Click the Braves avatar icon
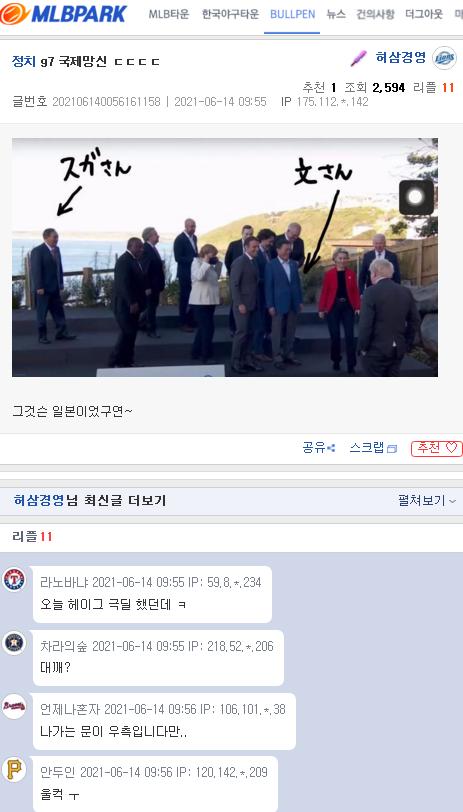 point(14,706)
